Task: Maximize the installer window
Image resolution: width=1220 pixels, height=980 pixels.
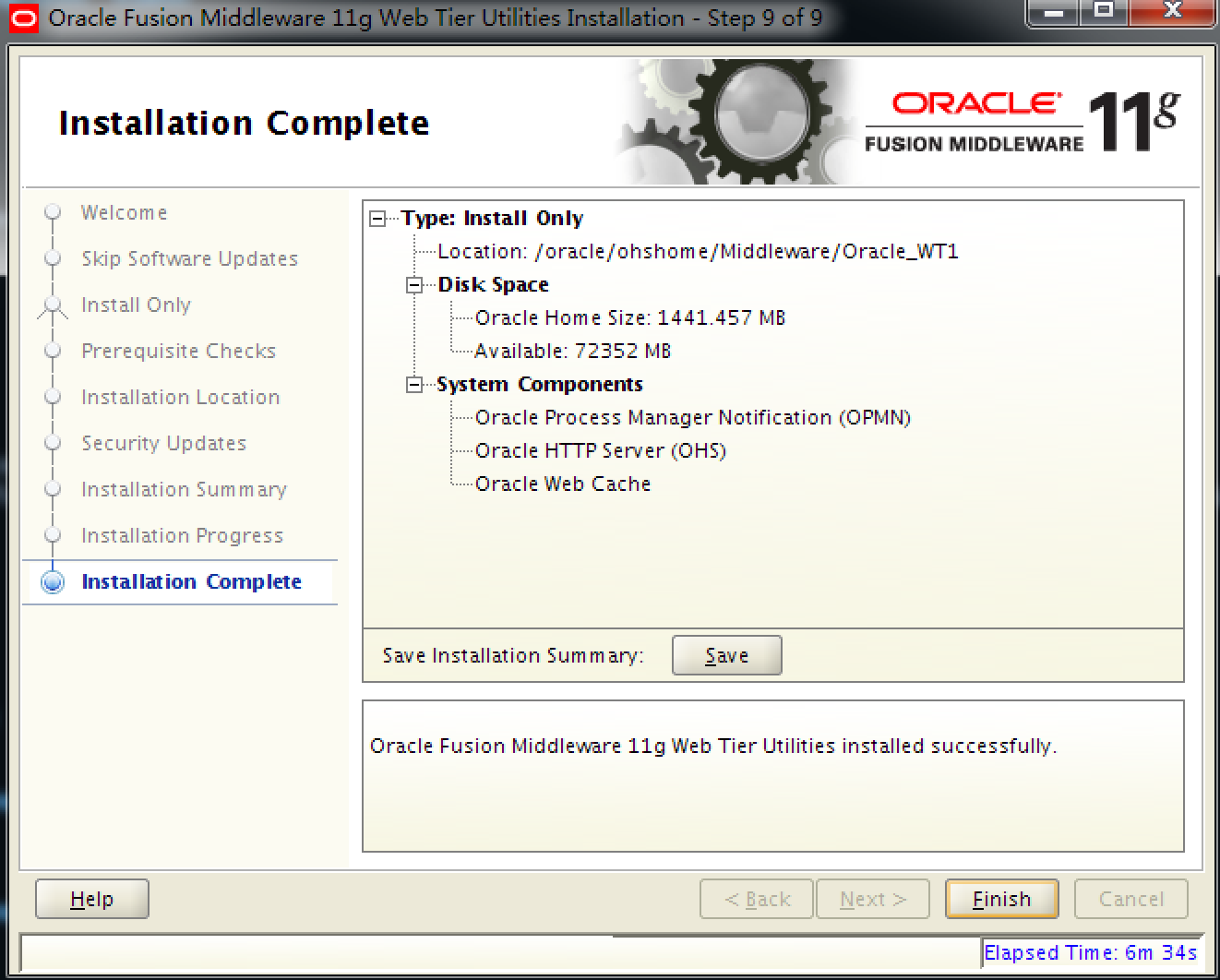Action: 1104,13
